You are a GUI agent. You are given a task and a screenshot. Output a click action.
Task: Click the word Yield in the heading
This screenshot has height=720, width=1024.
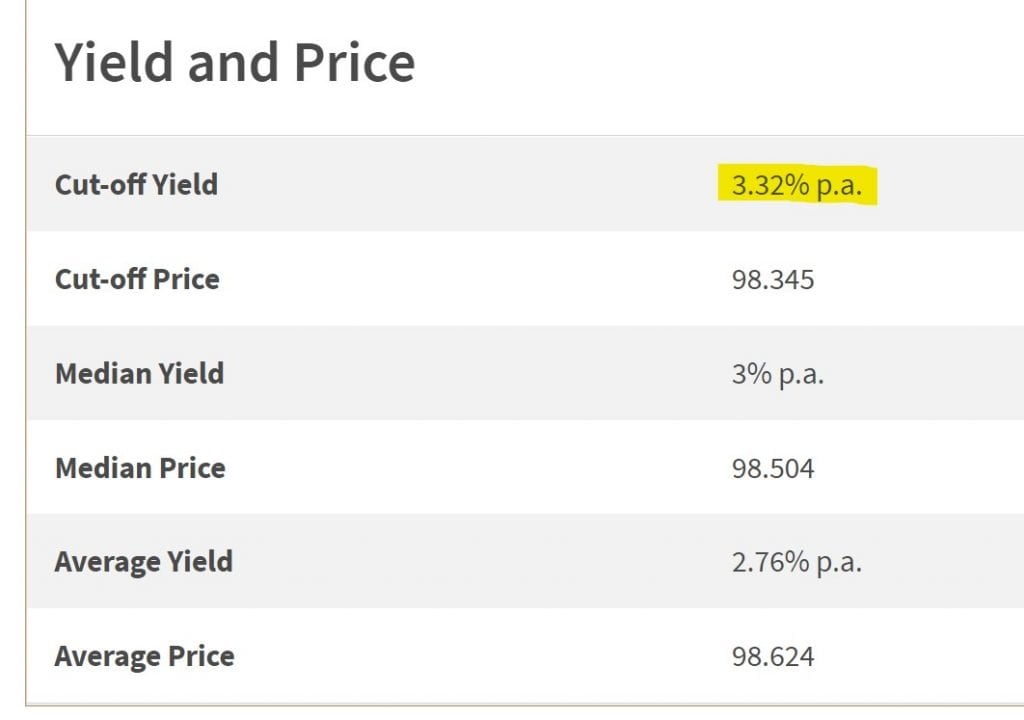(114, 63)
